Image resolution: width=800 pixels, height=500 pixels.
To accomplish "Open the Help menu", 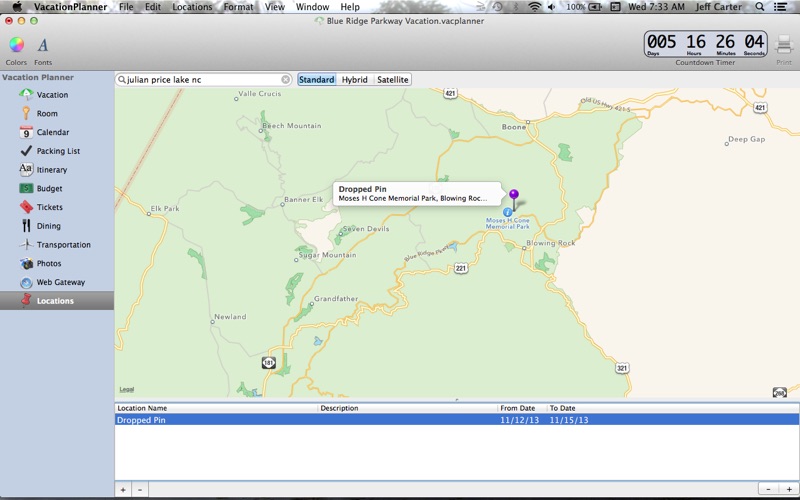I will (350, 7).
